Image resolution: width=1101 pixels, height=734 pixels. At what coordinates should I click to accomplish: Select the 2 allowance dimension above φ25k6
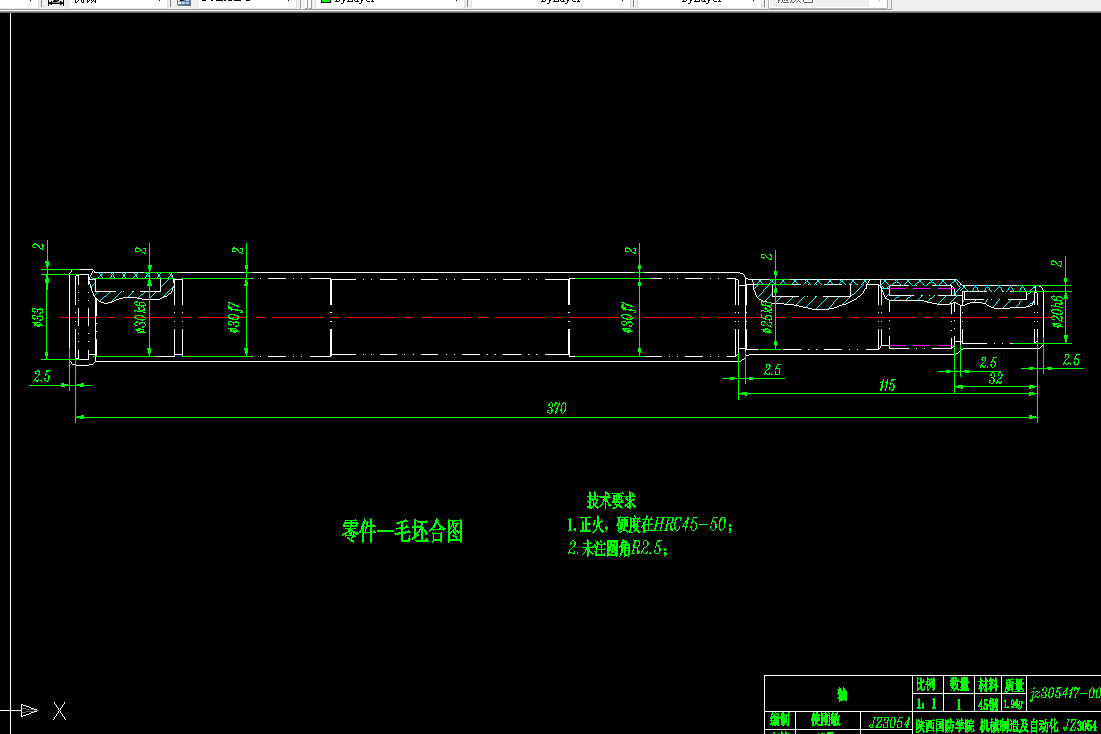[x=767, y=256]
